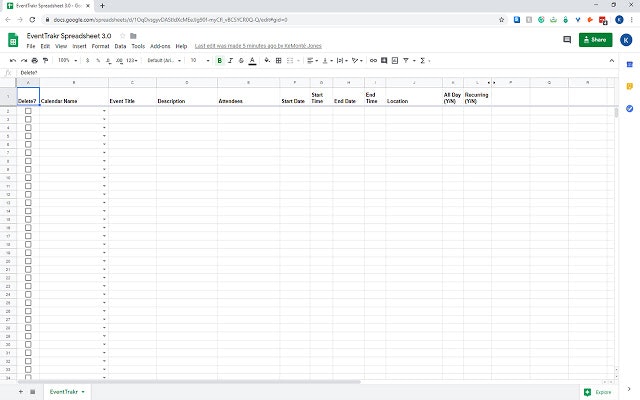Screen dimensions: 640x400
Task: Open the fill color picker
Action: point(267,60)
